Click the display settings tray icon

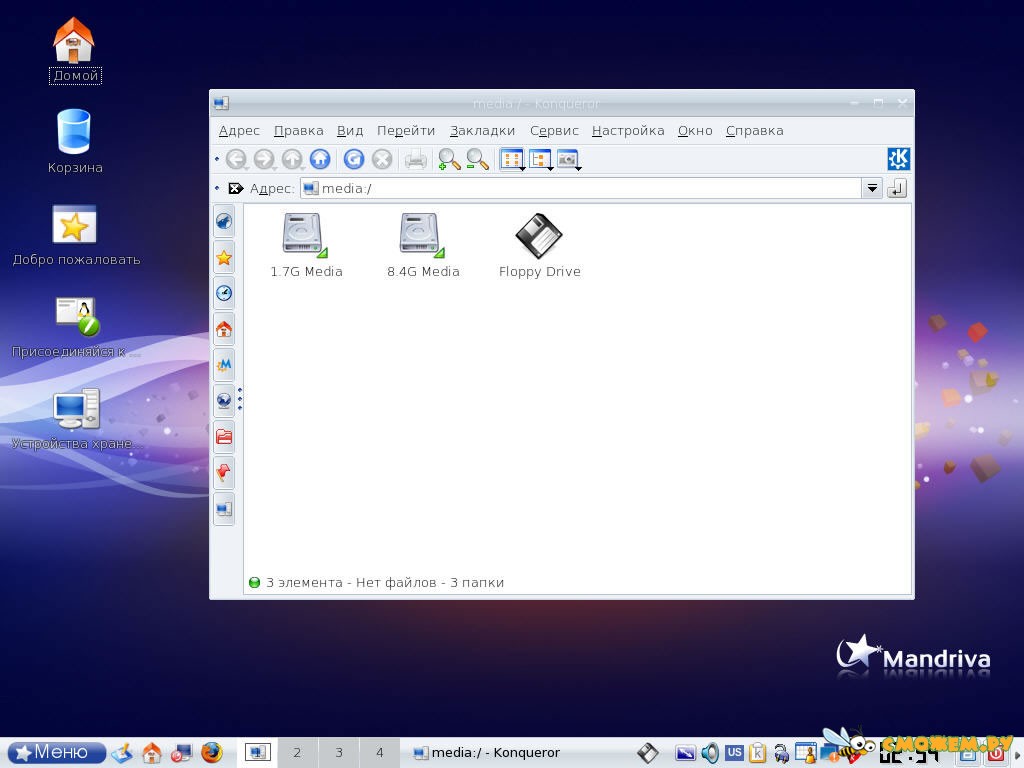click(686, 753)
